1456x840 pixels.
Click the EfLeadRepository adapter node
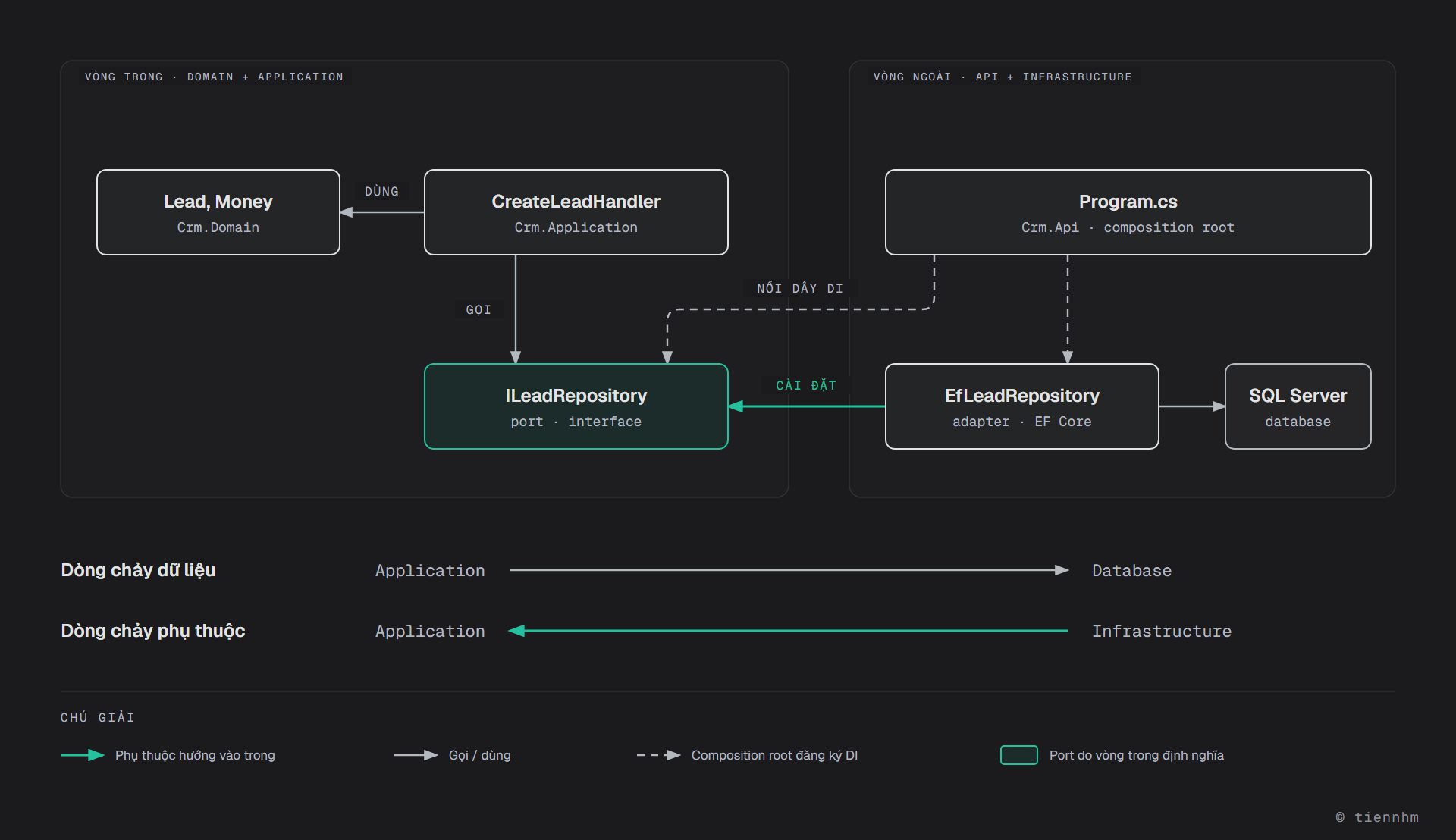tap(1022, 406)
